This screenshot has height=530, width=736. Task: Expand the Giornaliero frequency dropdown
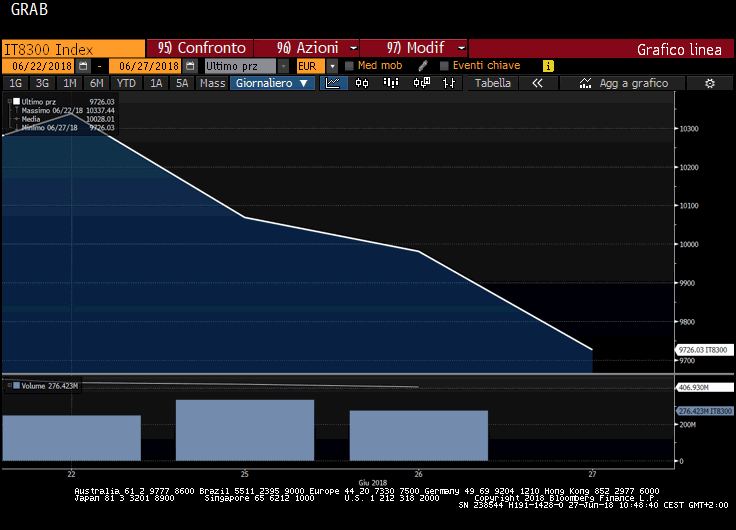point(273,84)
